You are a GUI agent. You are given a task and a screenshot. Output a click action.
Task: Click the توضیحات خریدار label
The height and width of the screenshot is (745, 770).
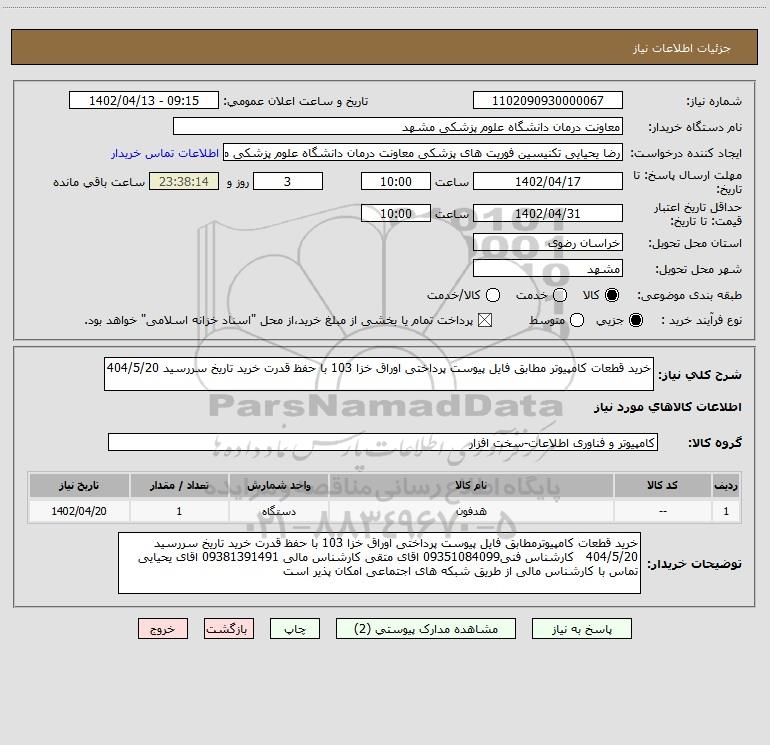[x=694, y=564]
